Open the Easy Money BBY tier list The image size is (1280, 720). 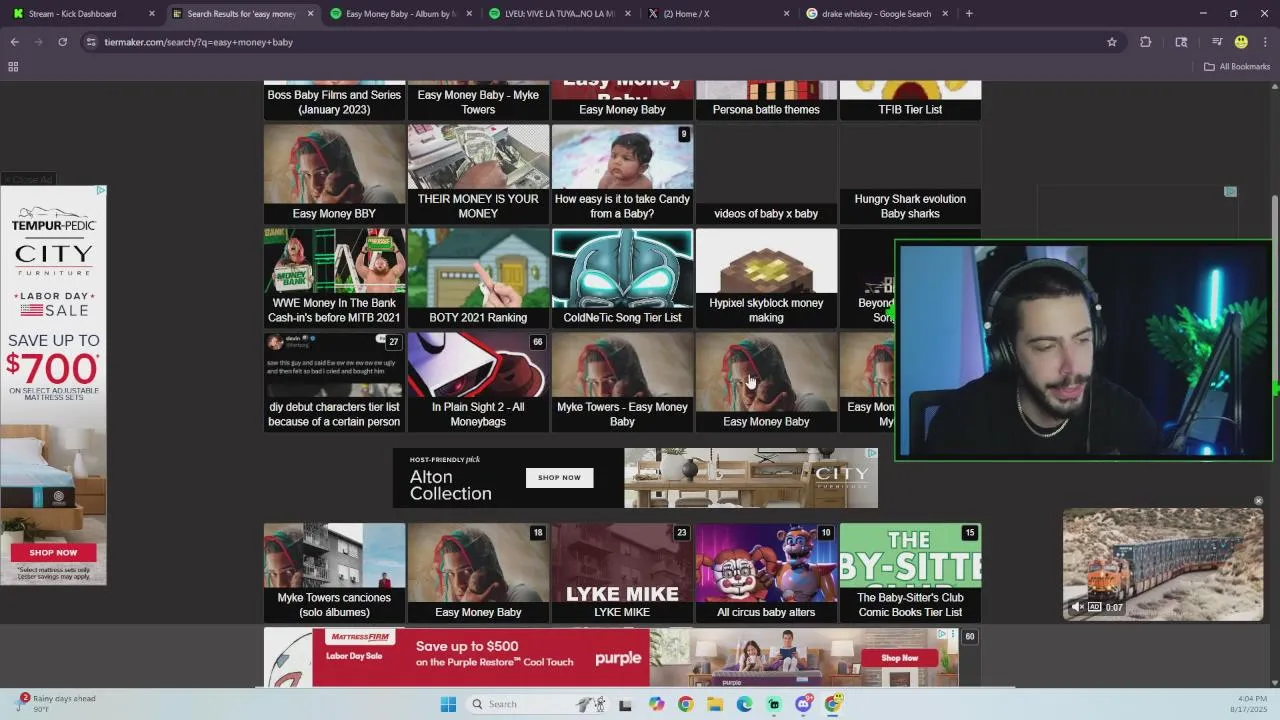tap(334, 174)
